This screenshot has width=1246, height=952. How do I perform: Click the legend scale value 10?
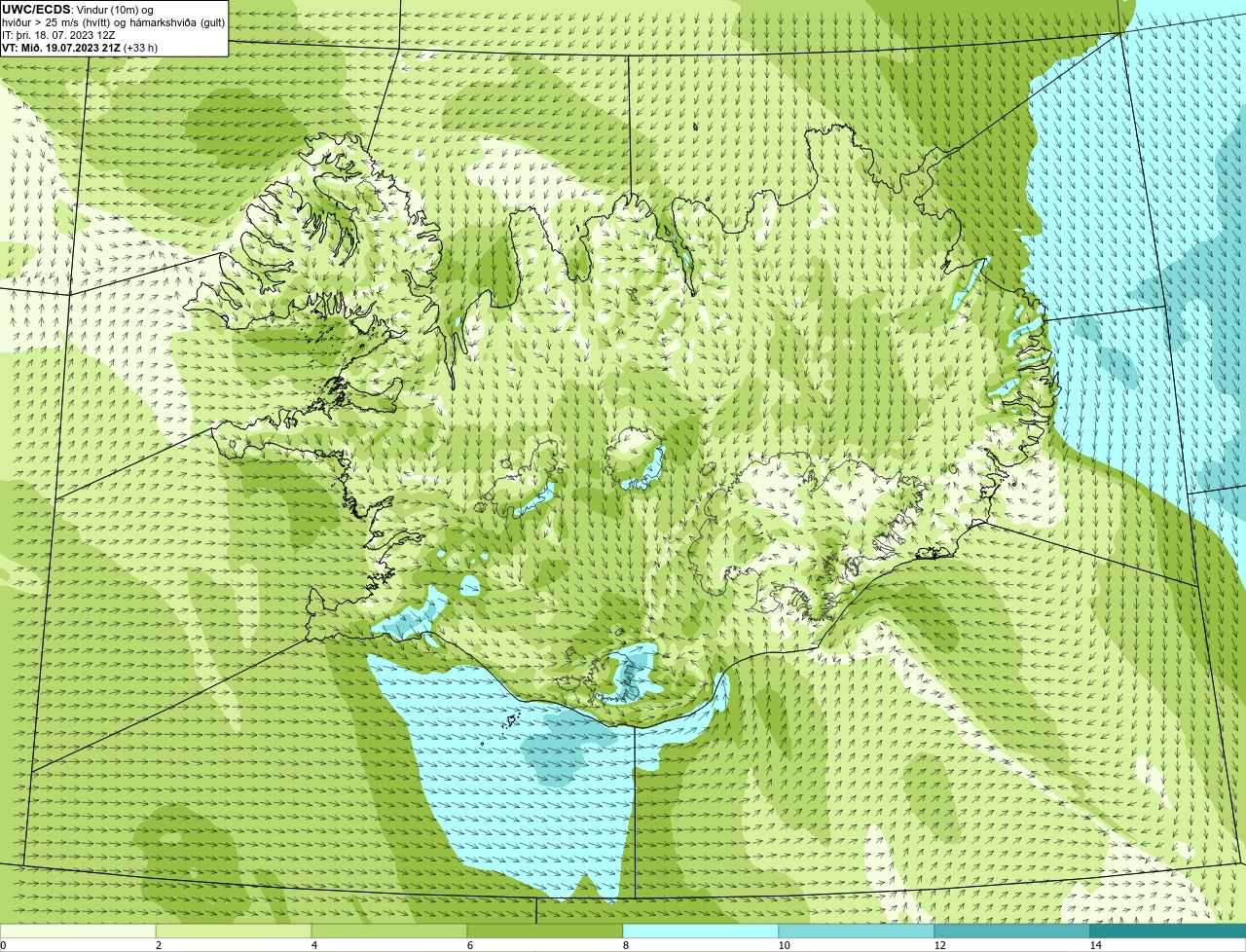click(x=783, y=945)
